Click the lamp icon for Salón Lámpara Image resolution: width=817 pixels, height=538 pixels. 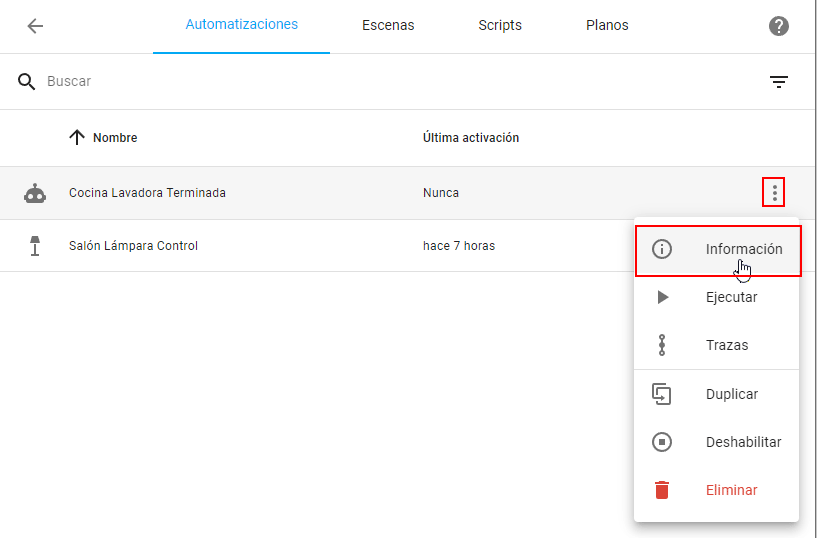(35, 246)
